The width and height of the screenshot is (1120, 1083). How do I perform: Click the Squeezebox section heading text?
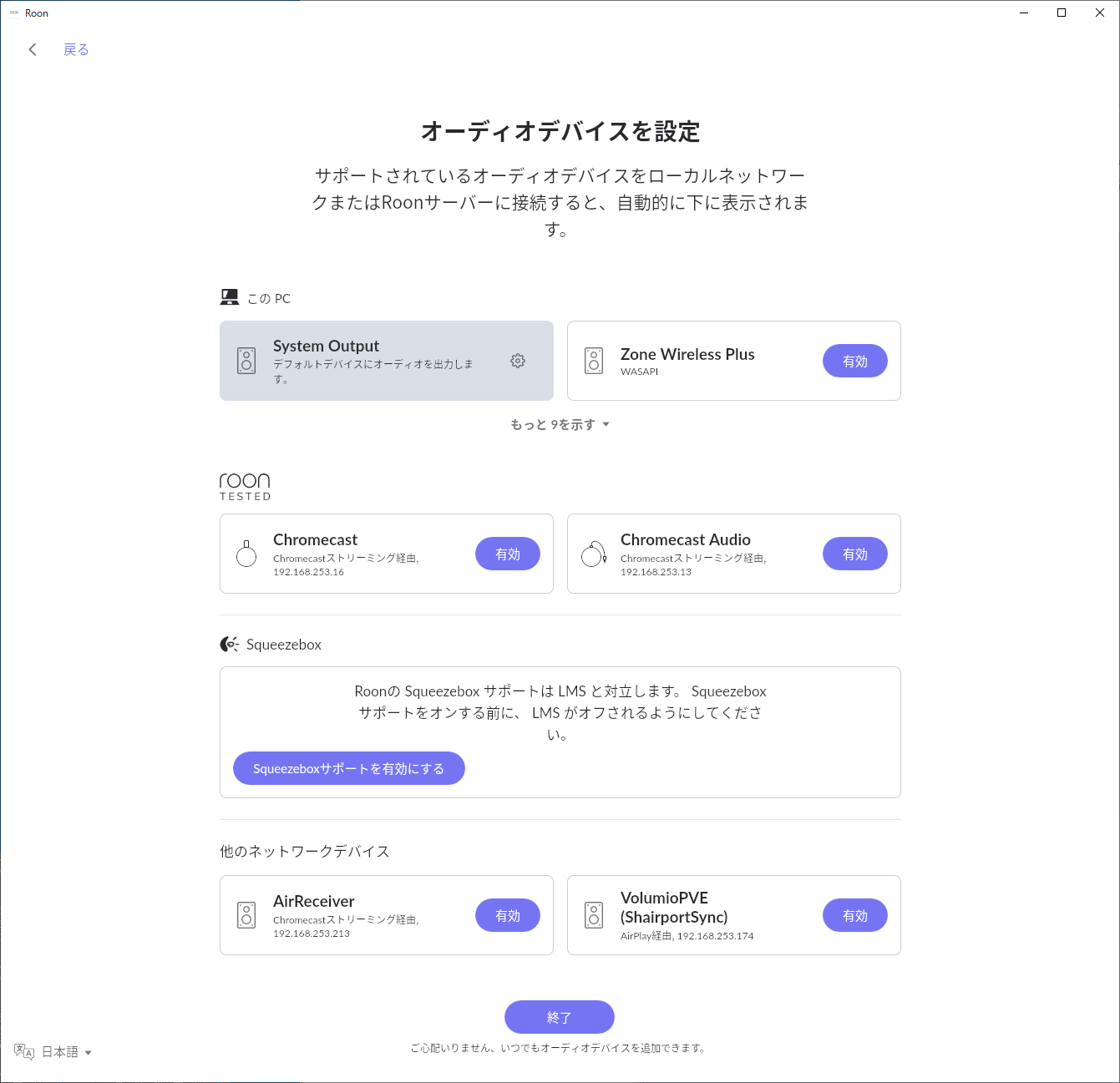click(x=284, y=644)
